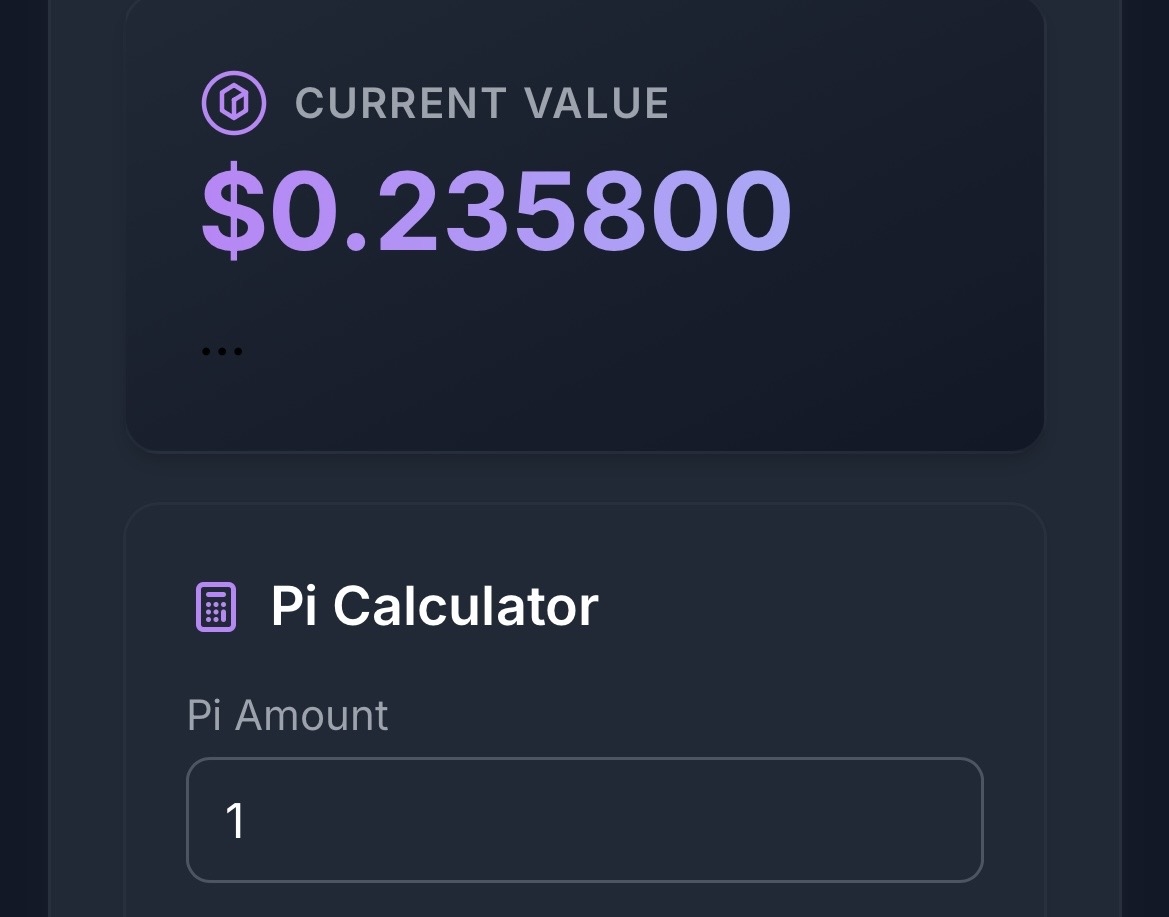Click the empty right end of Pi Amount field
The height and width of the screenshot is (917, 1169).
pos(900,821)
